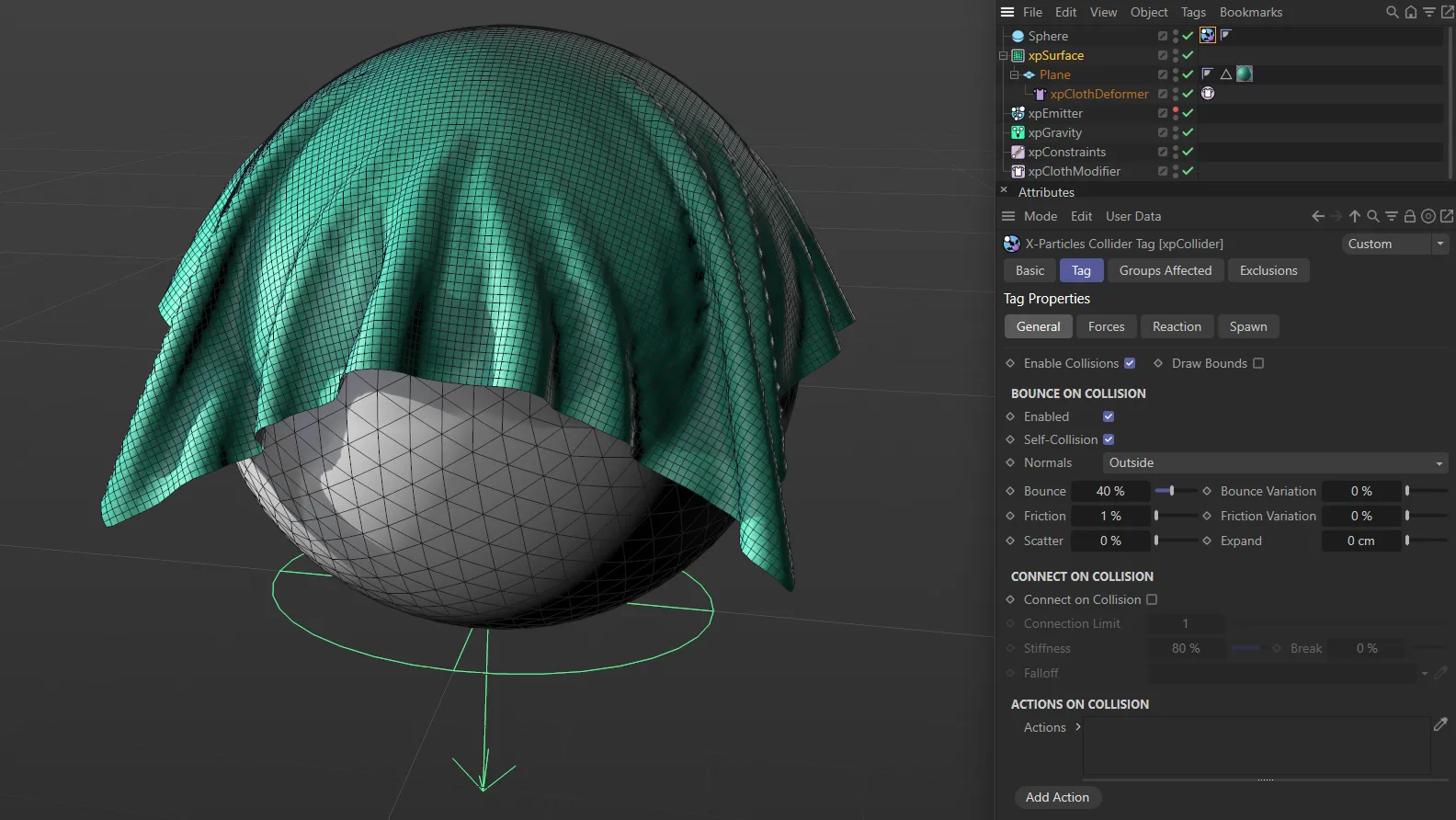Click the Scatter slider
Viewport: 1456px width, 820px height.
[x=1175, y=541]
